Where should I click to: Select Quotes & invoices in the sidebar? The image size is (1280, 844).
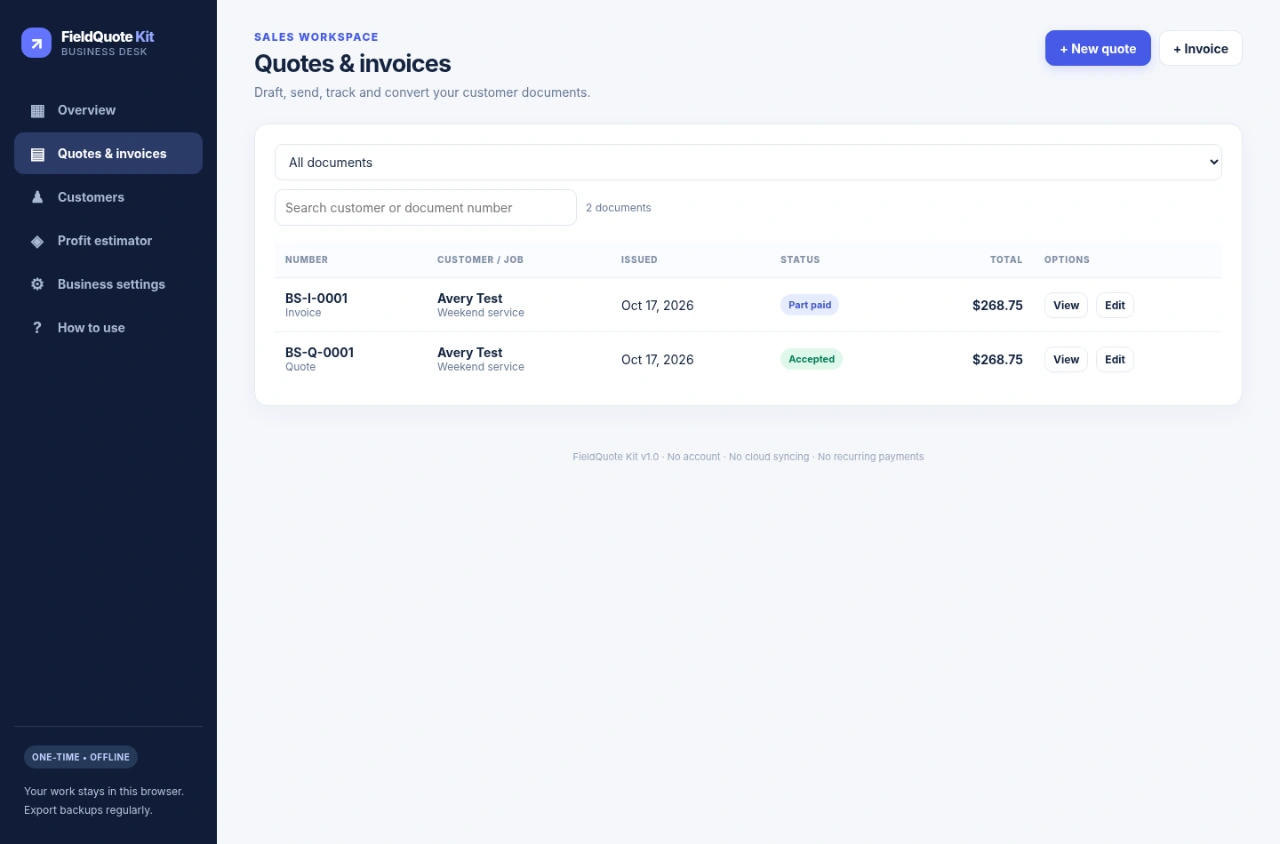tap(108, 153)
